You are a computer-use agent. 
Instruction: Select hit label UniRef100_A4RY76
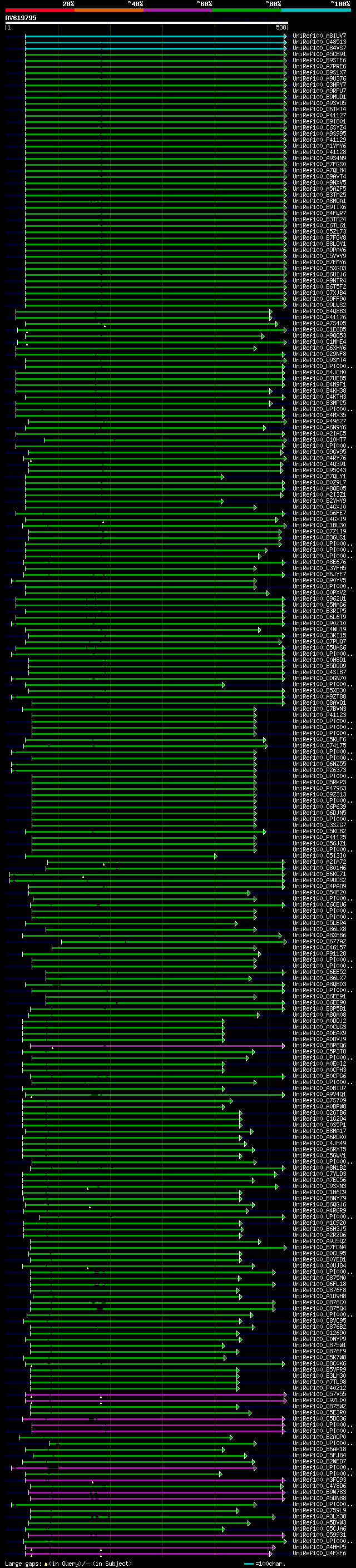tap(319, 458)
